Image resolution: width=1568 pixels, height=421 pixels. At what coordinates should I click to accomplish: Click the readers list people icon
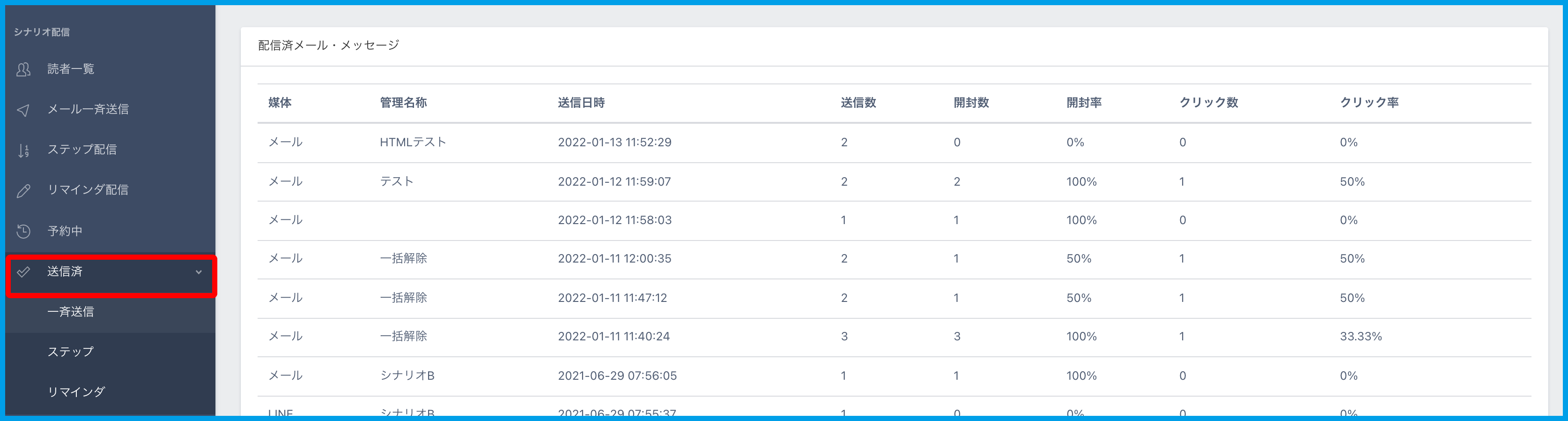[23, 69]
